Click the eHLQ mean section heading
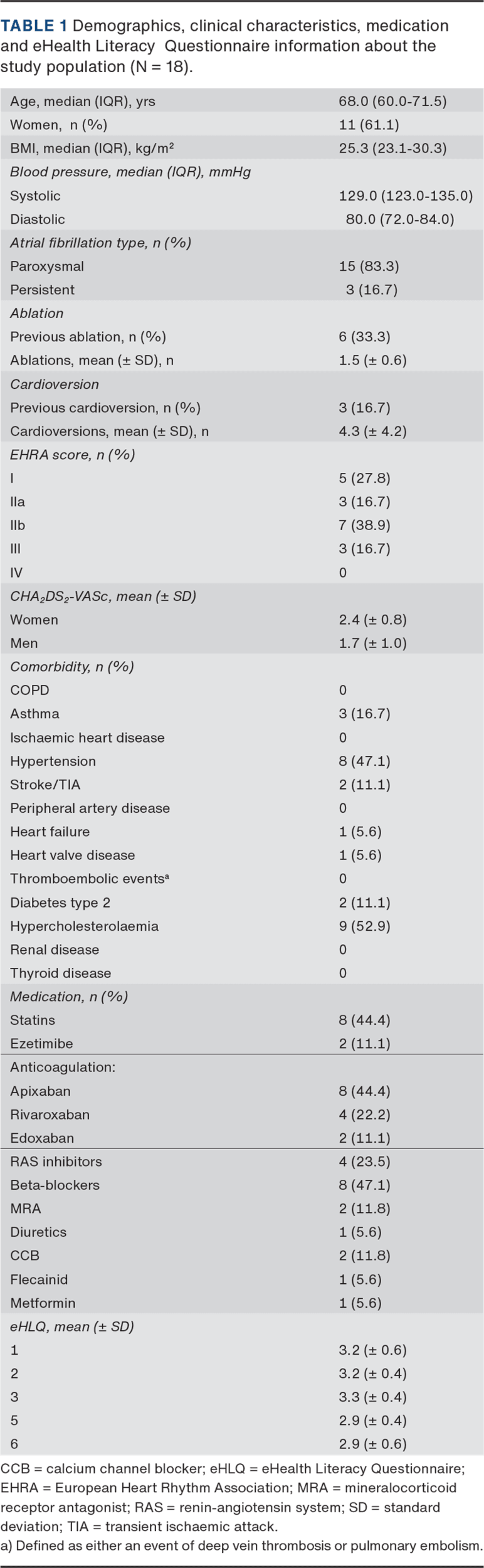This screenshot has height=1568, width=484. (x=72, y=1327)
